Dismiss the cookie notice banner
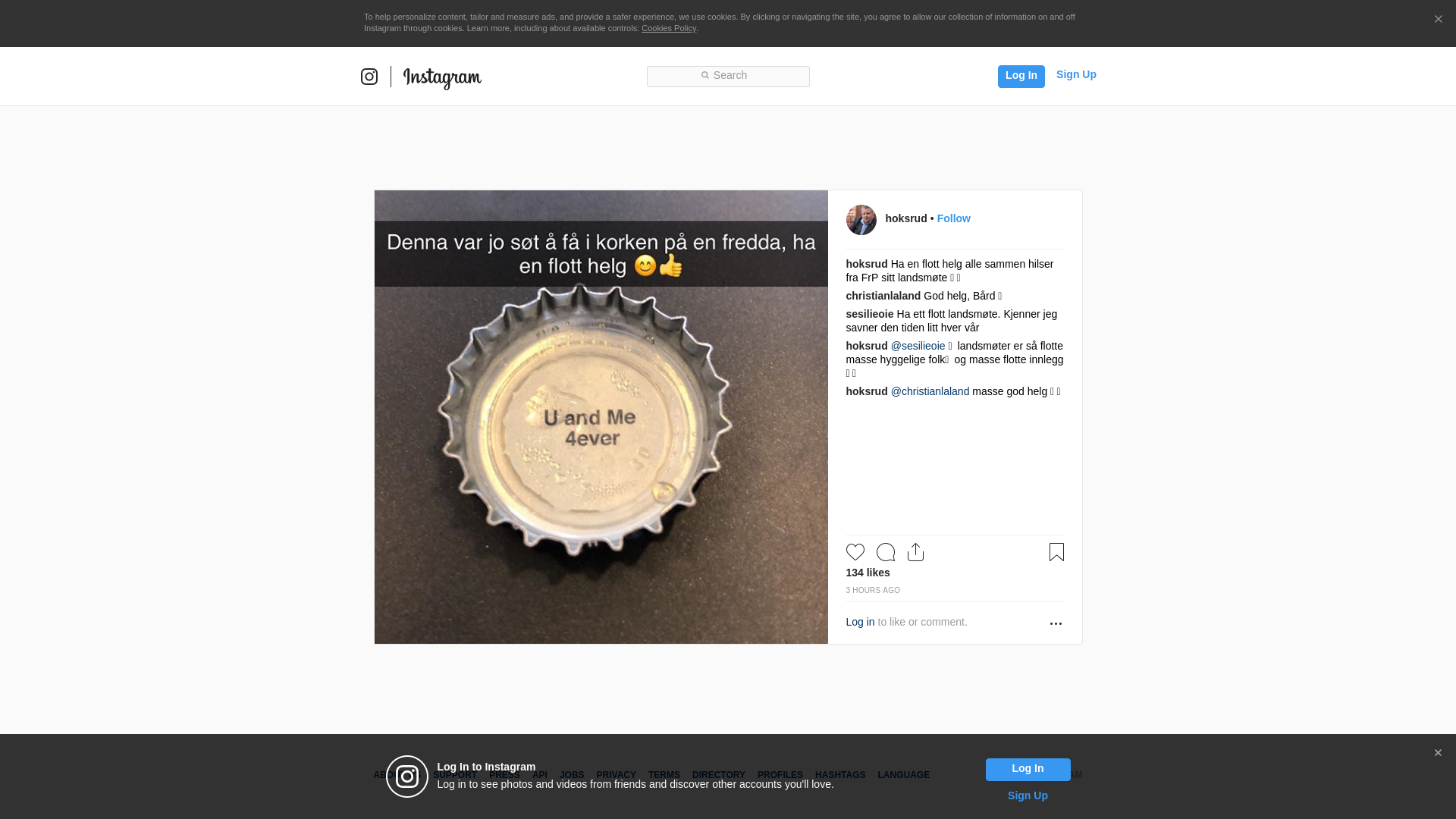Screen dimensions: 1456x819 (x=1438, y=20)
